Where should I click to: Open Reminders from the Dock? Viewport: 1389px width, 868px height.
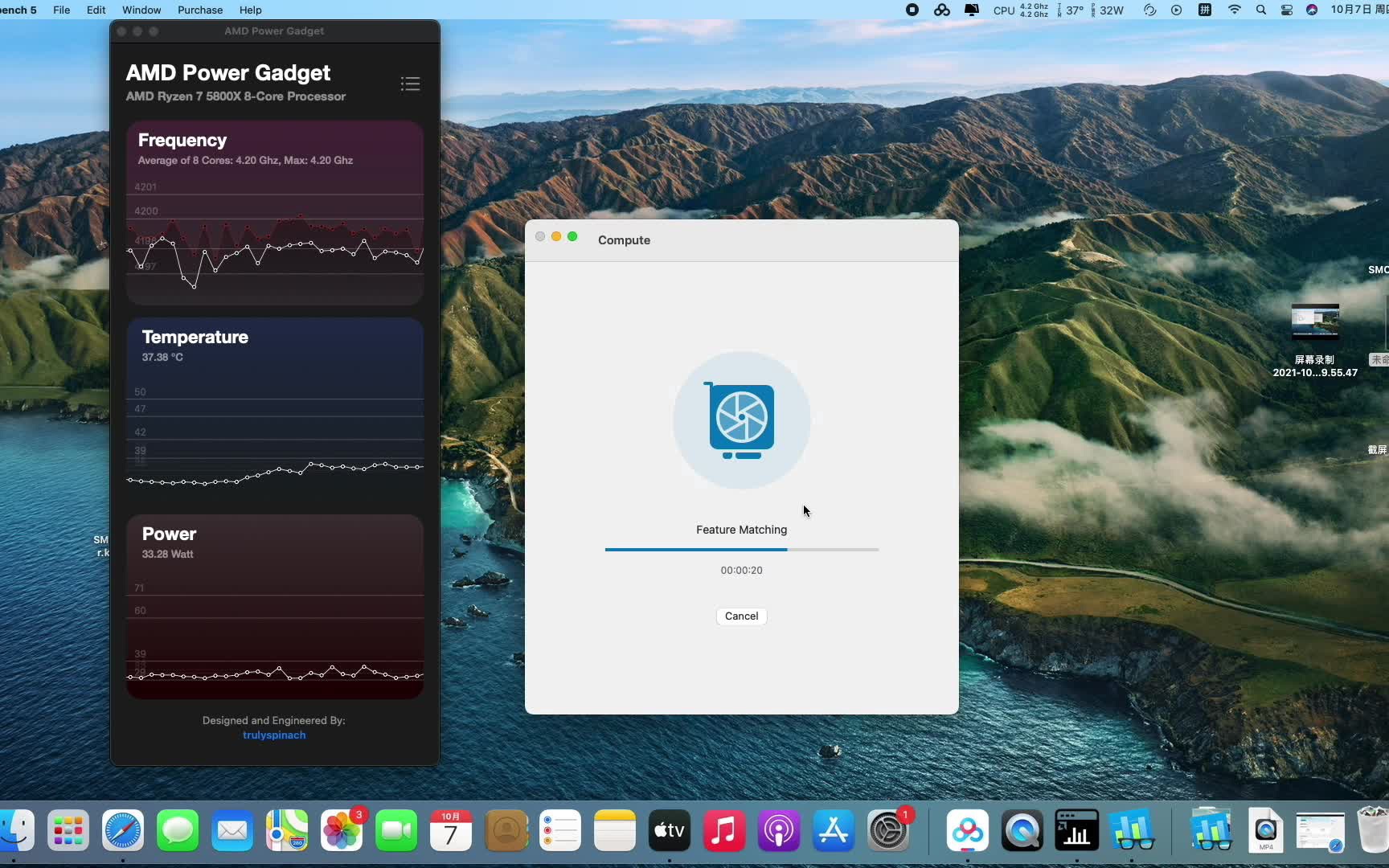(x=560, y=830)
